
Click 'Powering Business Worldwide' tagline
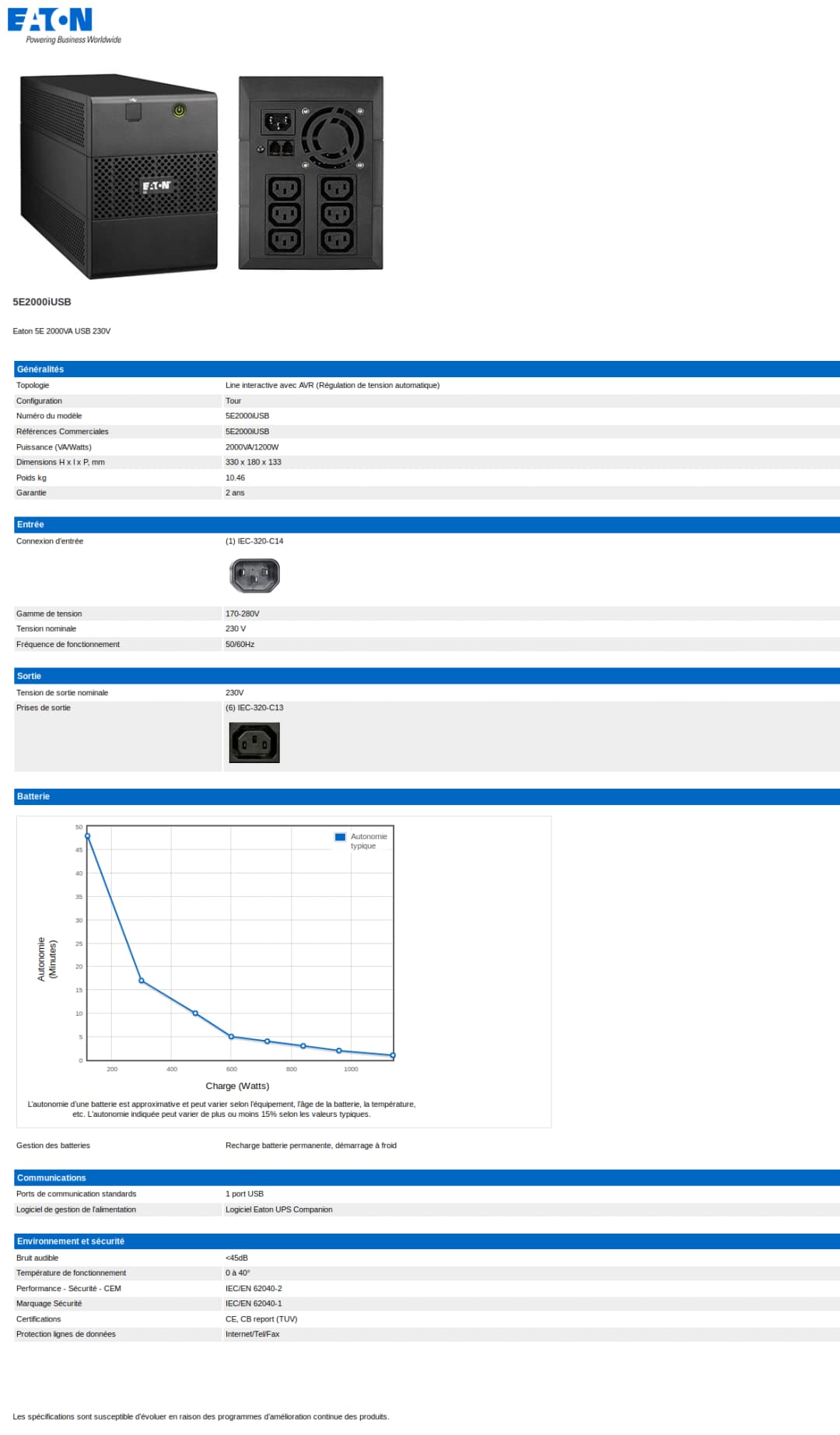tap(73, 40)
